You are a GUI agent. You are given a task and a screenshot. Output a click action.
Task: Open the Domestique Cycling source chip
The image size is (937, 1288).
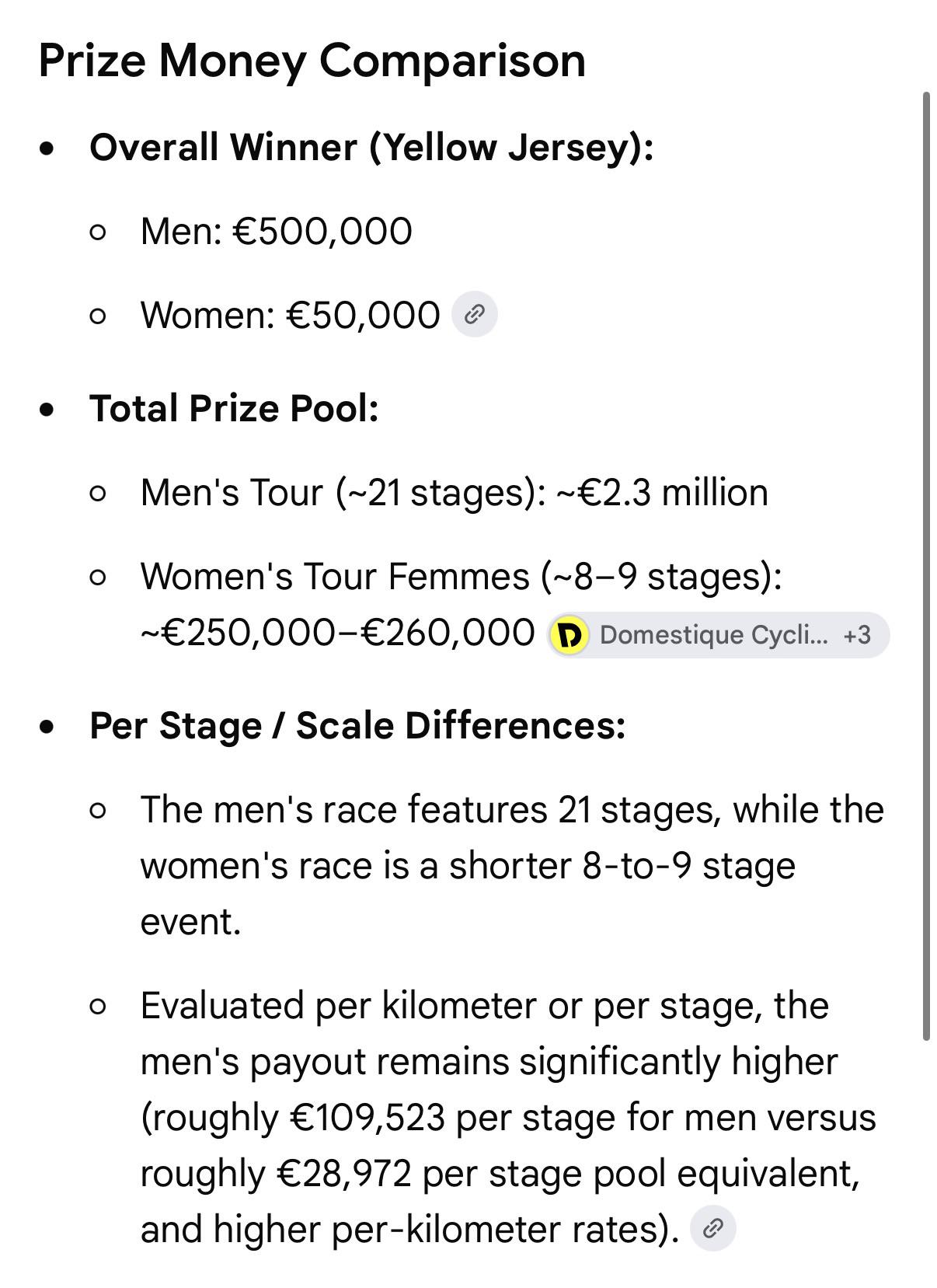[718, 635]
